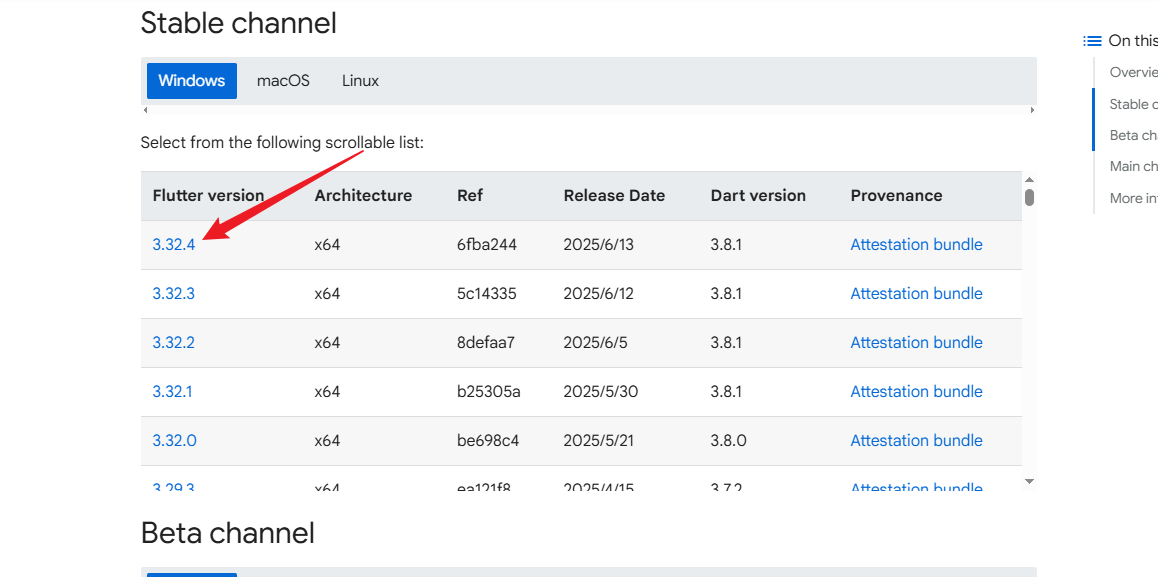Click the right scroll arrow under the OS tabs

(1032, 110)
